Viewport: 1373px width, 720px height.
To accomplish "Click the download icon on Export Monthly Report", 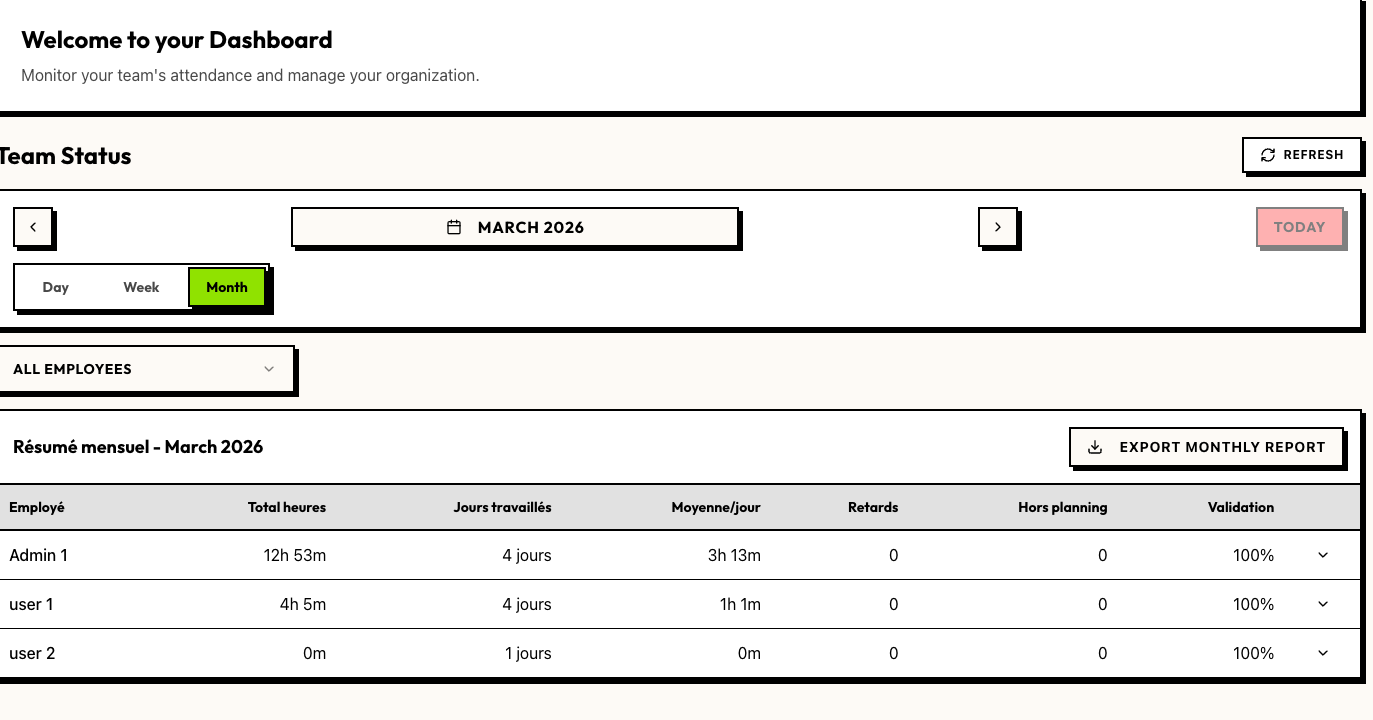I will 1096,447.
